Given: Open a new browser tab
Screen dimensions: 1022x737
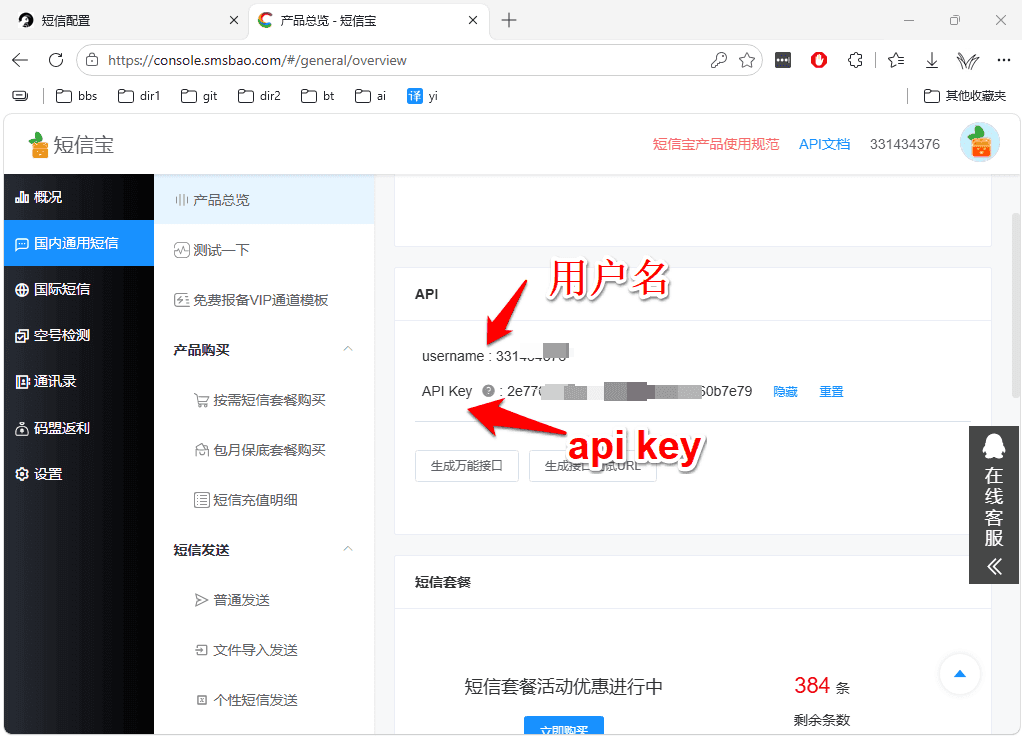Looking at the screenshot, I should point(509,21).
